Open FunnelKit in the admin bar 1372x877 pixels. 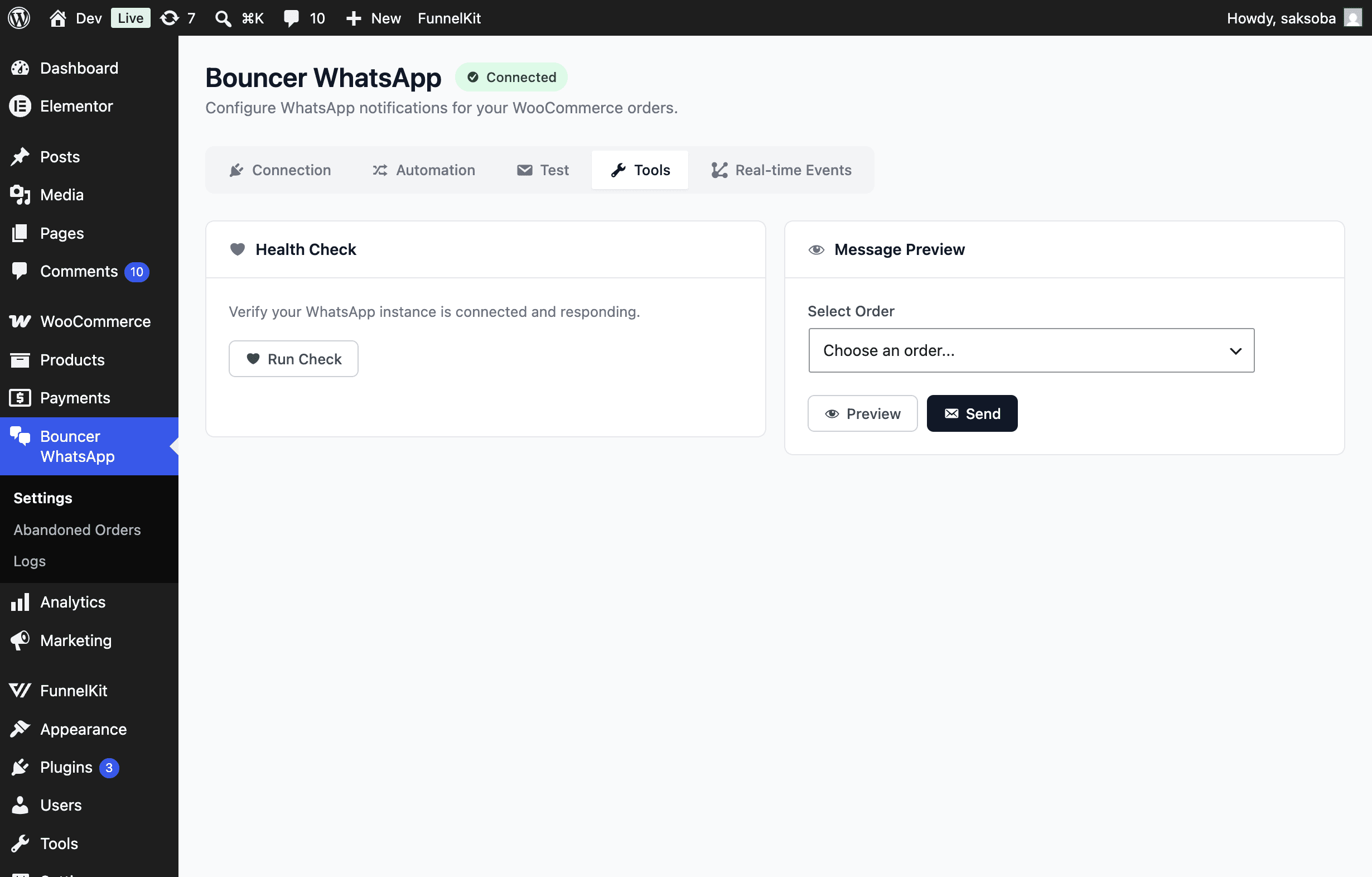click(x=449, y=18)
